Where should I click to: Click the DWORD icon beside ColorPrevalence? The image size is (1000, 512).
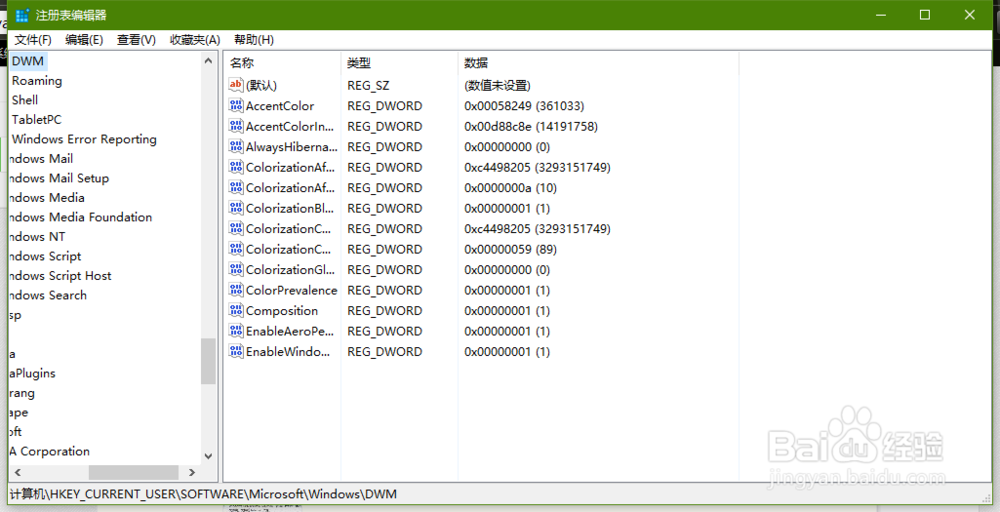point(236,289)
